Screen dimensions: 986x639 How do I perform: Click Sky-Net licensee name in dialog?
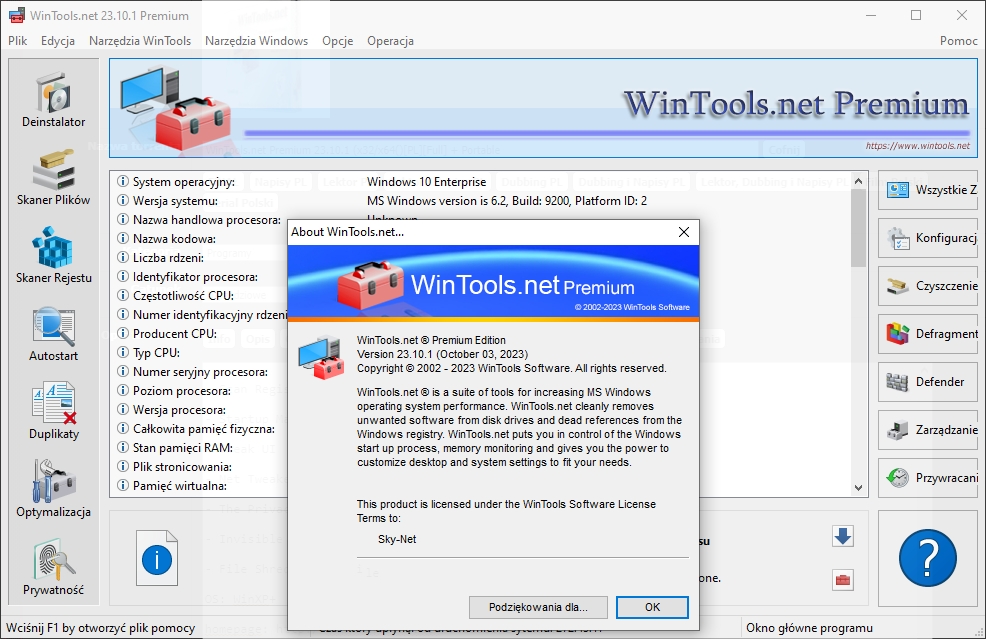397,539
